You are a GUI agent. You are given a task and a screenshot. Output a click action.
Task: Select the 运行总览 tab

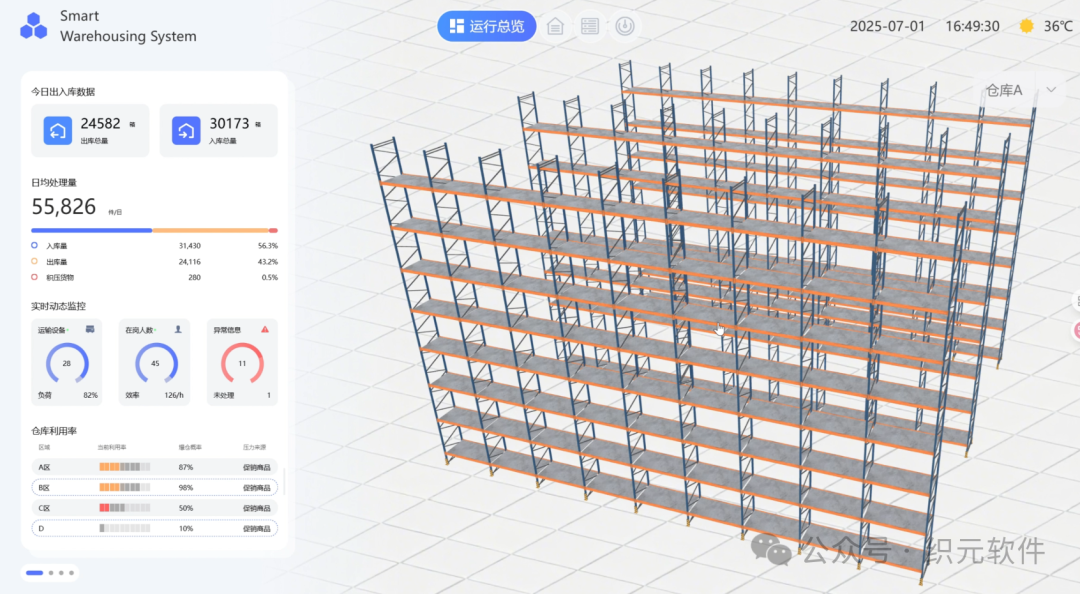486,26
